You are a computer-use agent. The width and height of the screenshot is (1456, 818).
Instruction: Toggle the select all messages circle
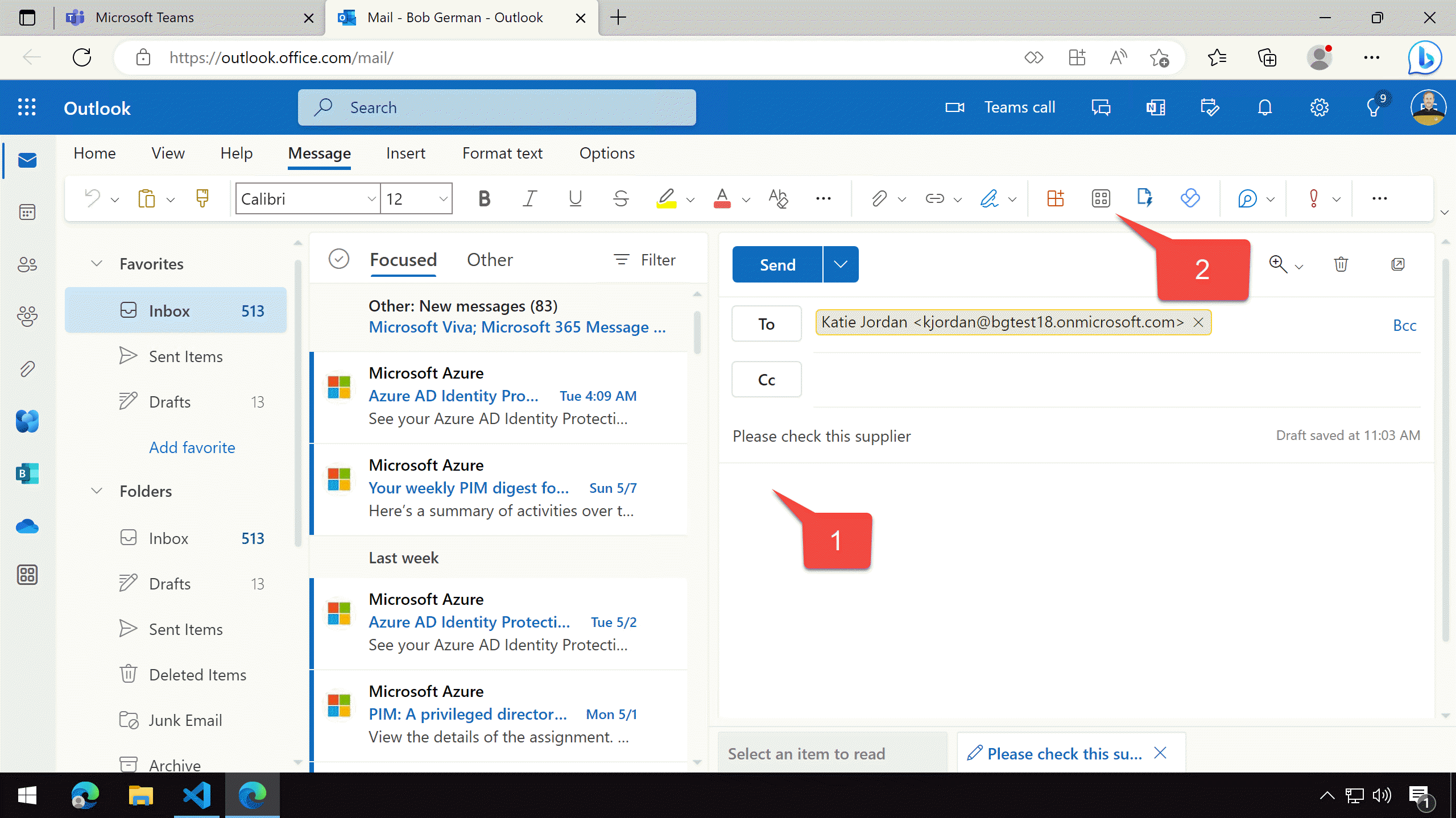coord(338,259)
